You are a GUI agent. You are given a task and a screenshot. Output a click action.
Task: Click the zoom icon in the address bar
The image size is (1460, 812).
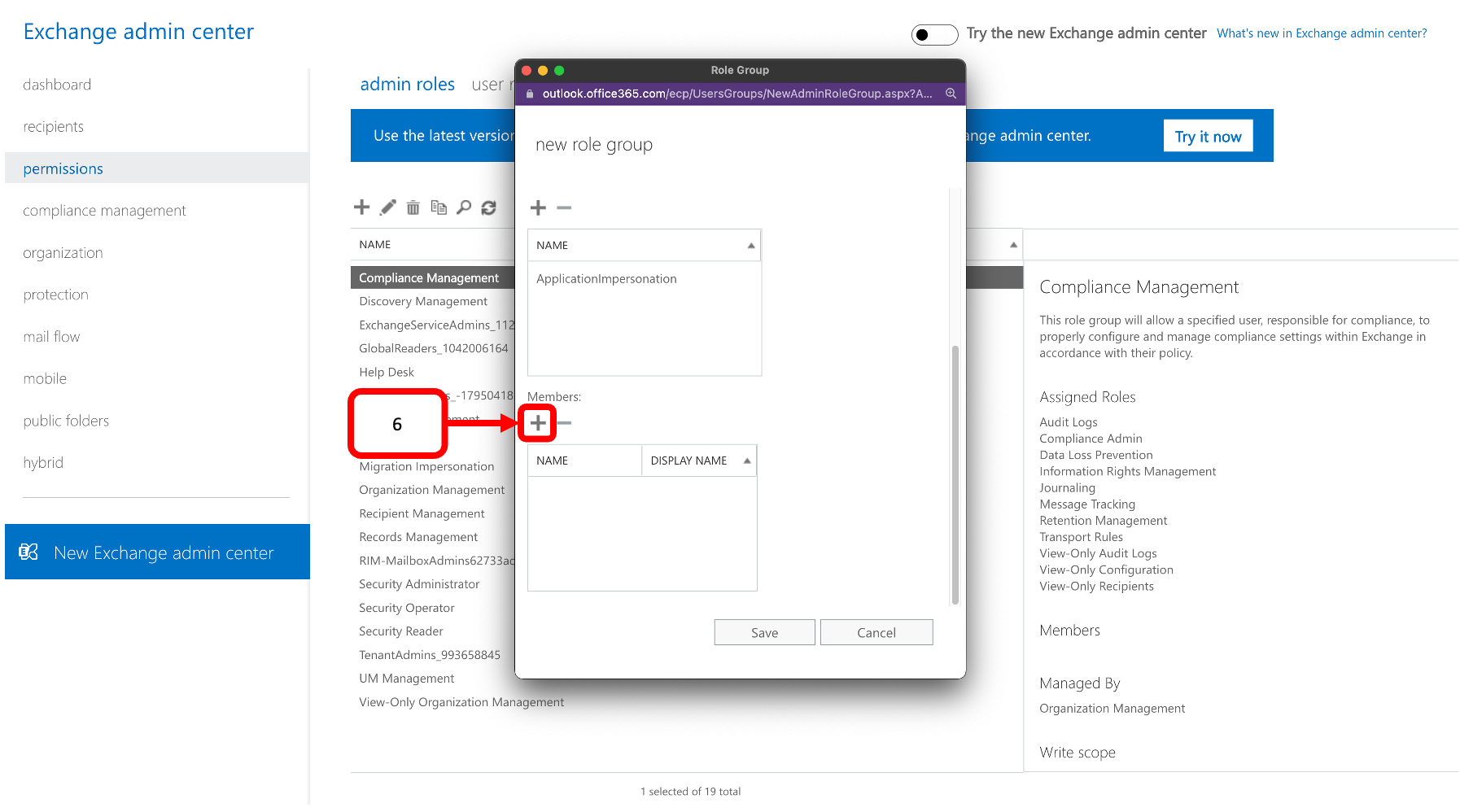click(950, 94)
